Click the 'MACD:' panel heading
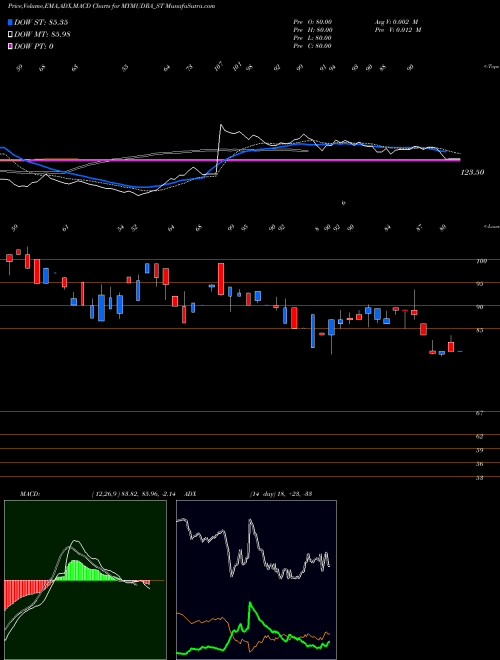The height and width of the screenshot is (660, 500). click(29, 494)
